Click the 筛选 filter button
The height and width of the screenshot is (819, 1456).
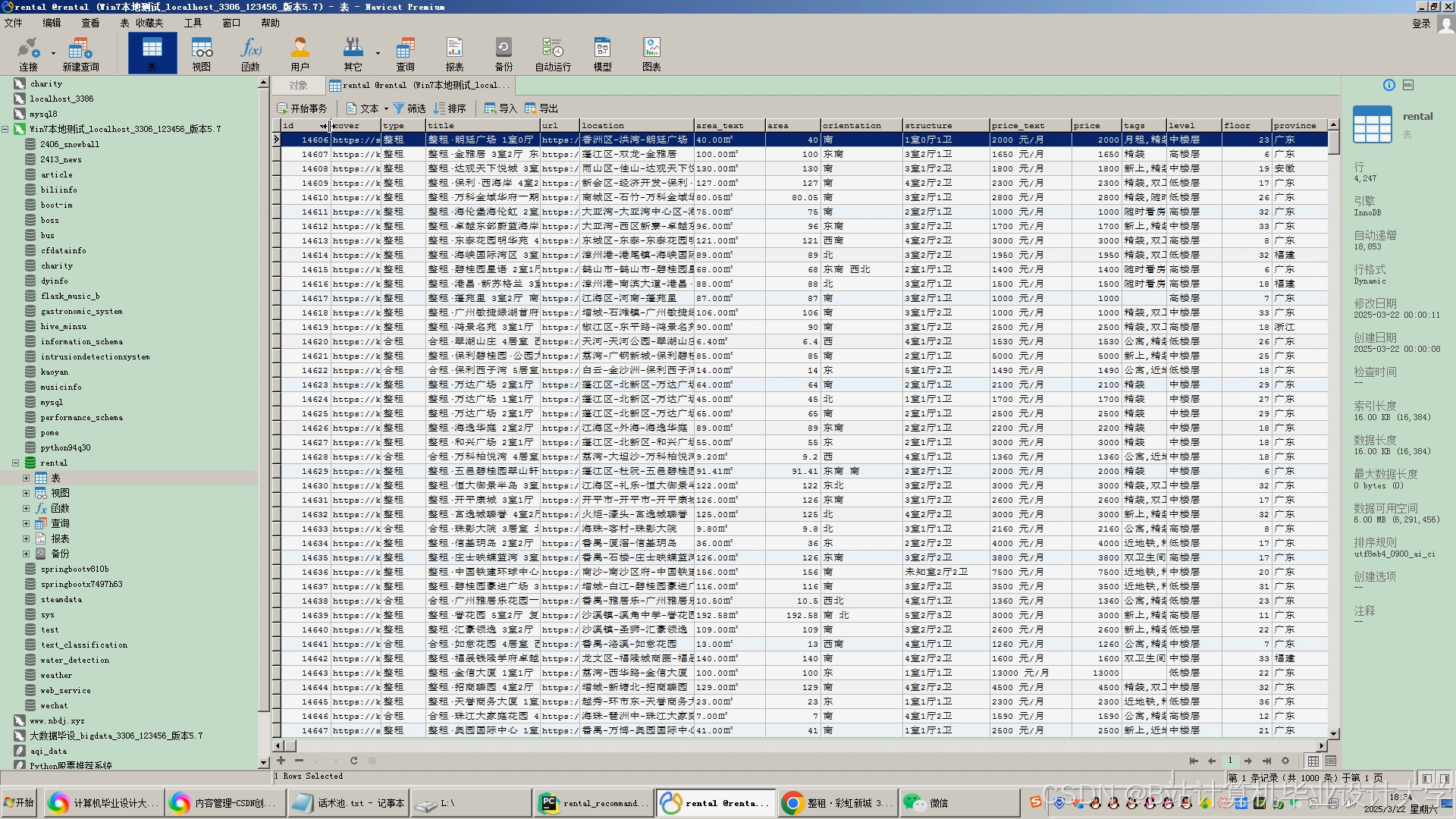coord(409,108)
